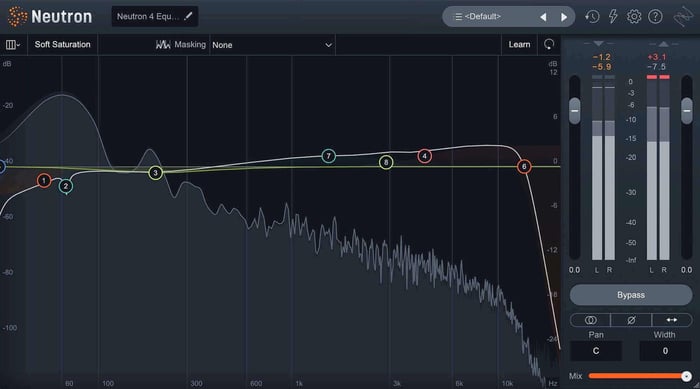
Task: Click the input RMS reading -5.9
Action: [x=602, y=67]
